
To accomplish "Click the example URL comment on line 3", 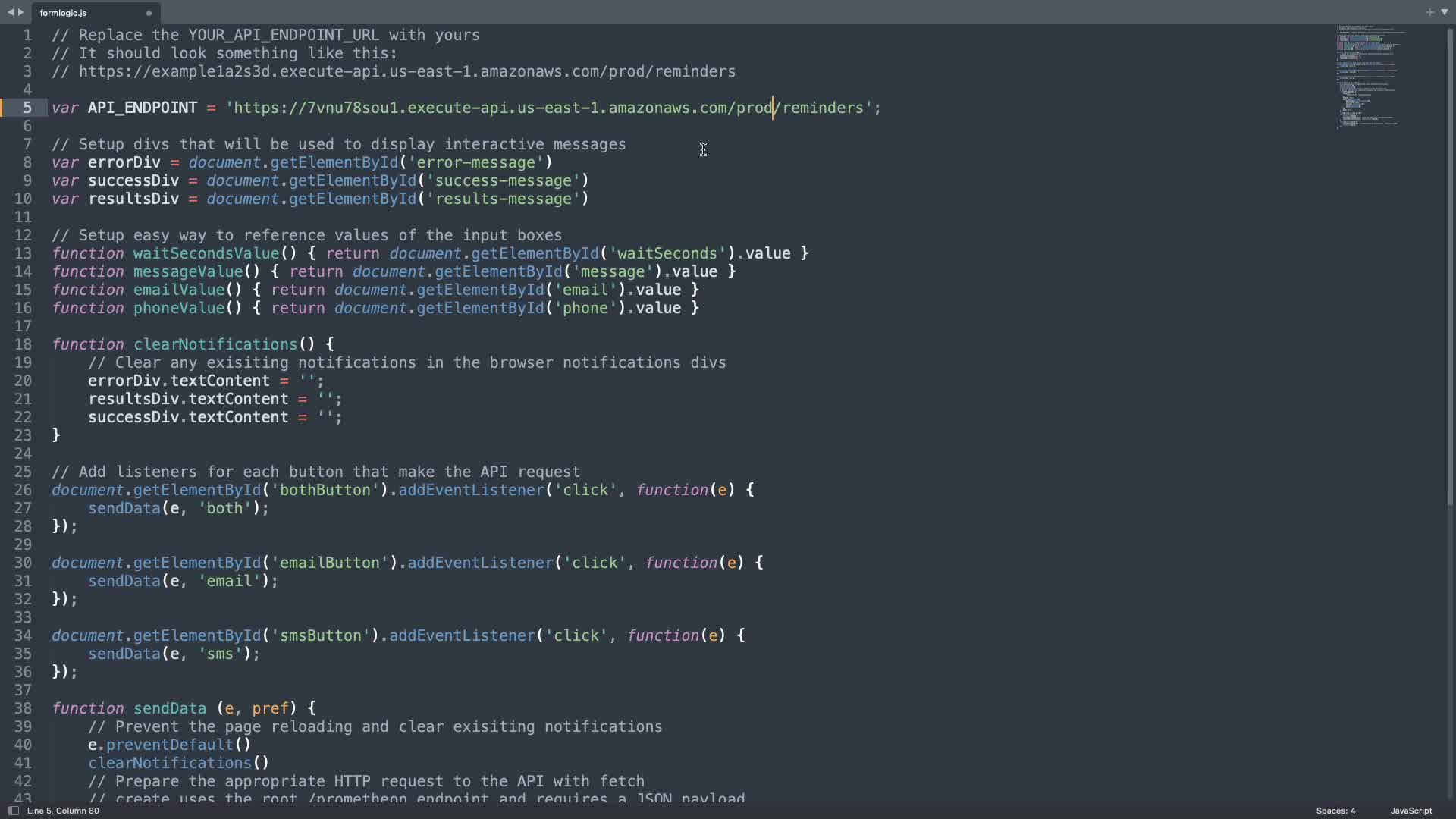I will coord(406,71).
